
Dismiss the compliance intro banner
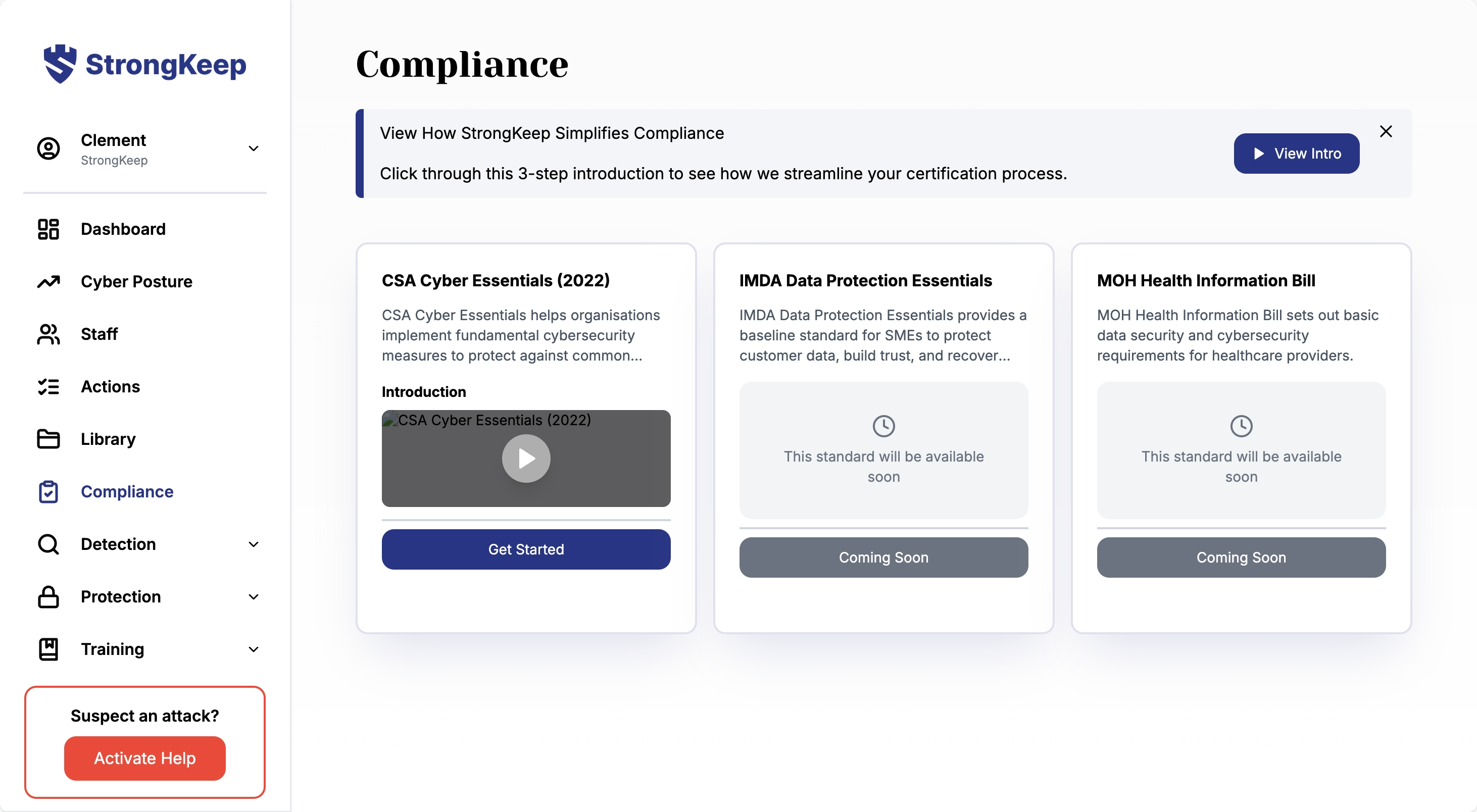click(x=1385, y=131)
